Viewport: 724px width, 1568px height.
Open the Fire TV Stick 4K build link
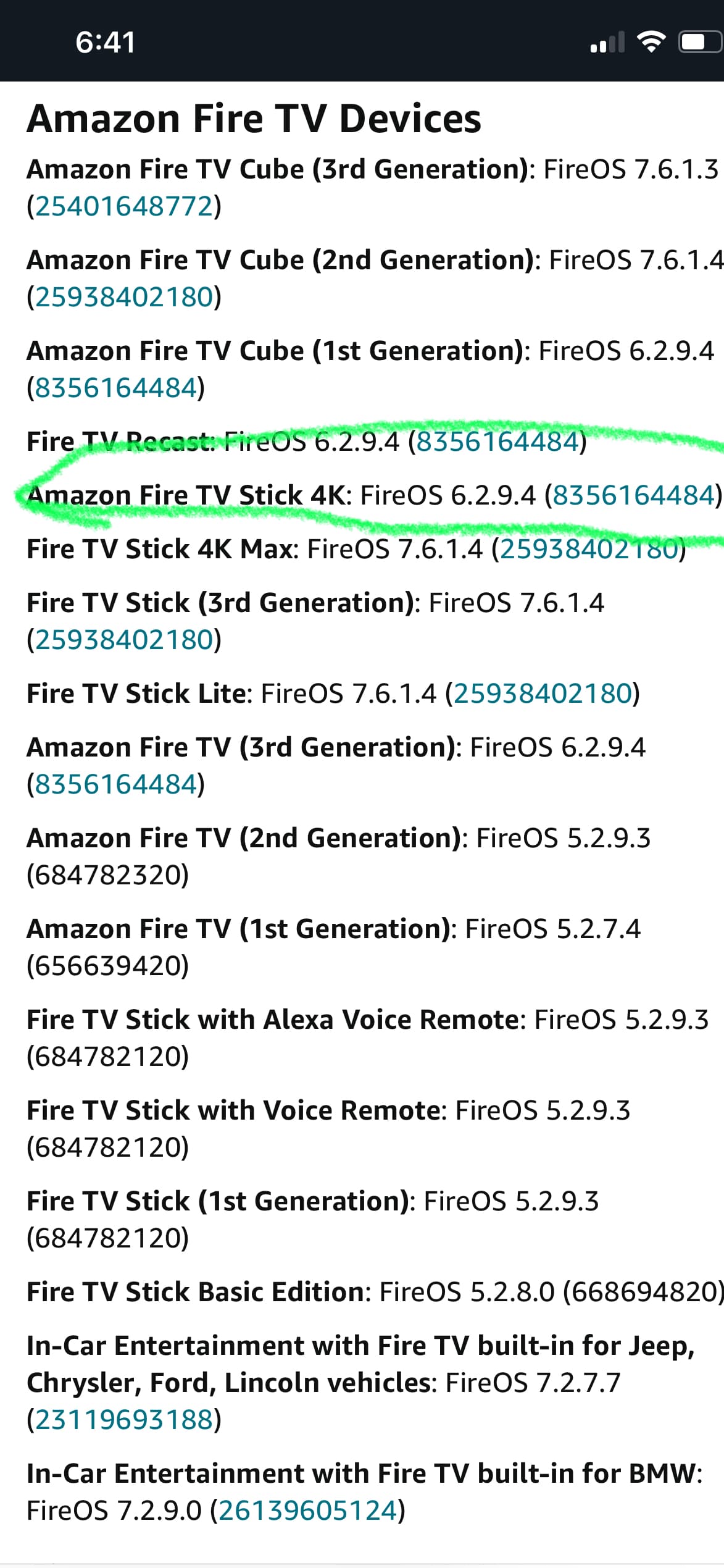point(633,495)
